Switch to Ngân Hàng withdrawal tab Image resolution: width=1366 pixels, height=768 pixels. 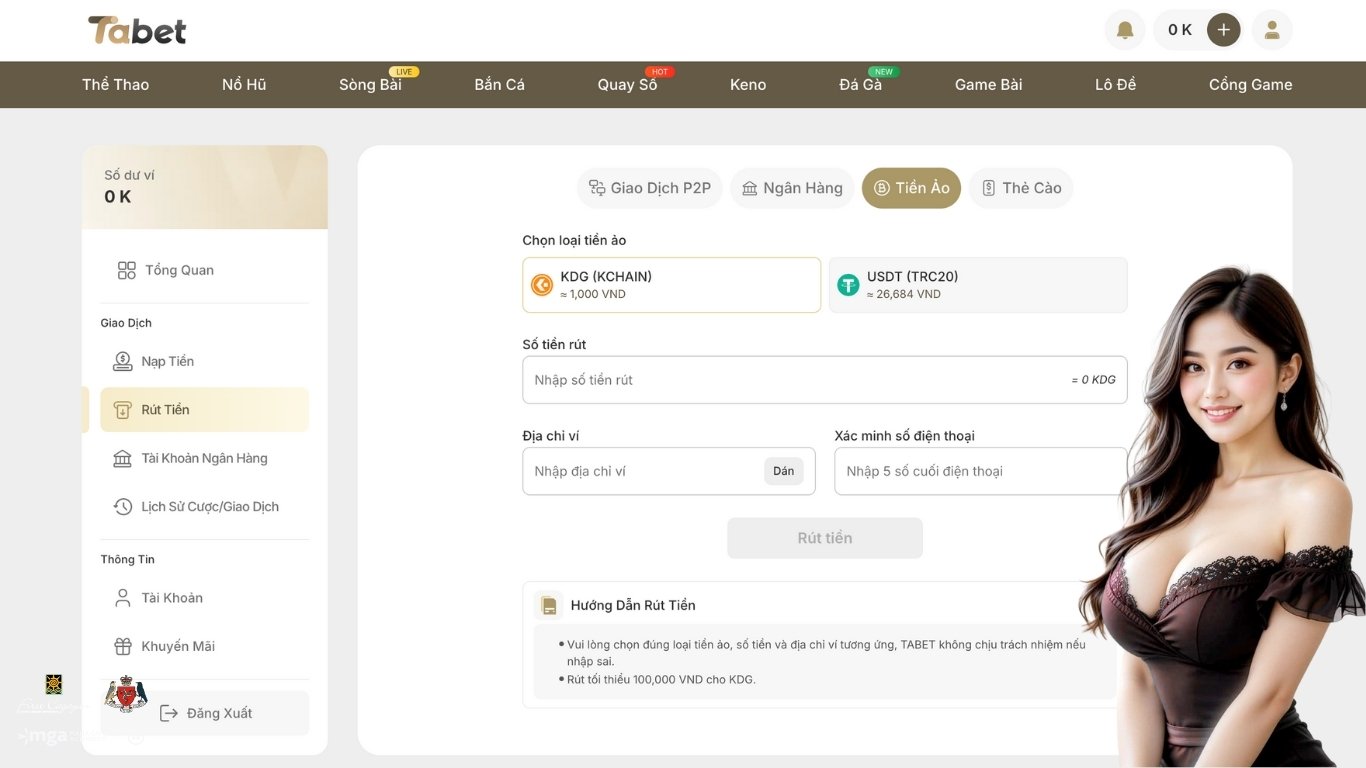click(792, 188)
